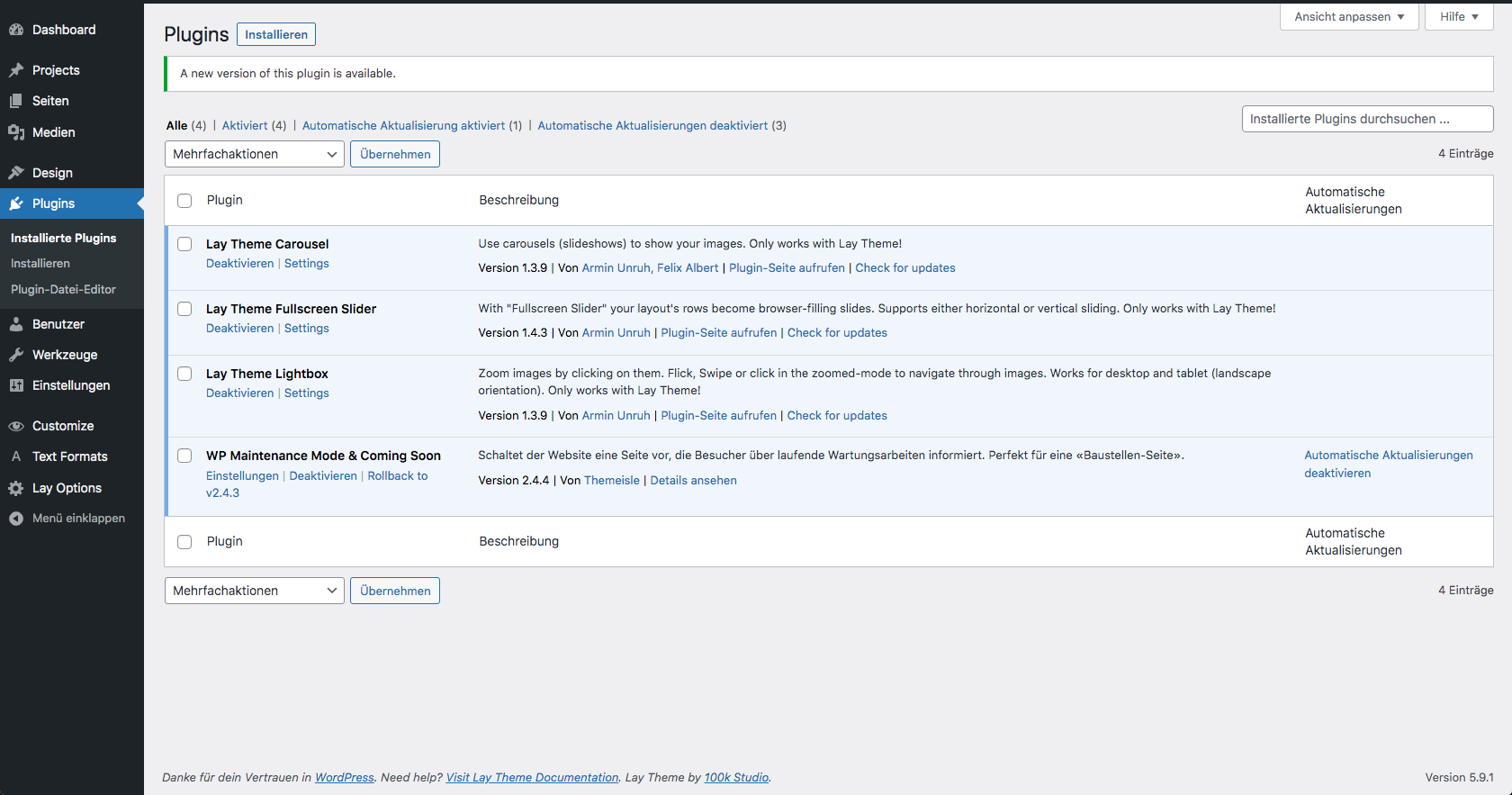The image size is (1512, 795).
Task: Click the Installieren button beside Plugins heading
Action: [x=276, y=34]
